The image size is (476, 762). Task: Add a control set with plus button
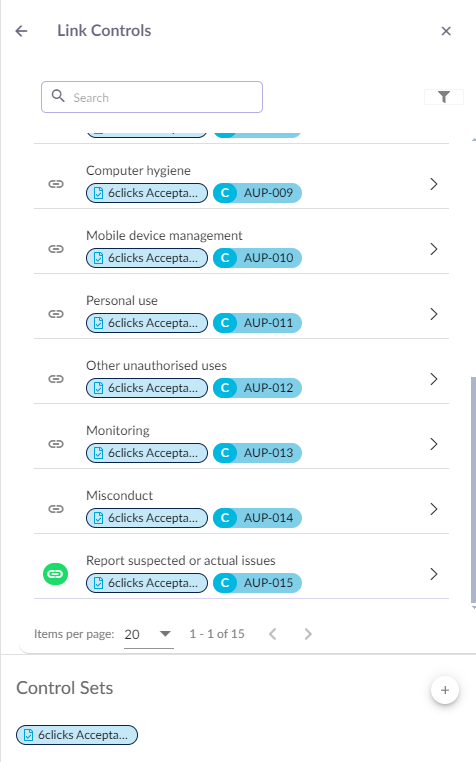pos(445,690)
